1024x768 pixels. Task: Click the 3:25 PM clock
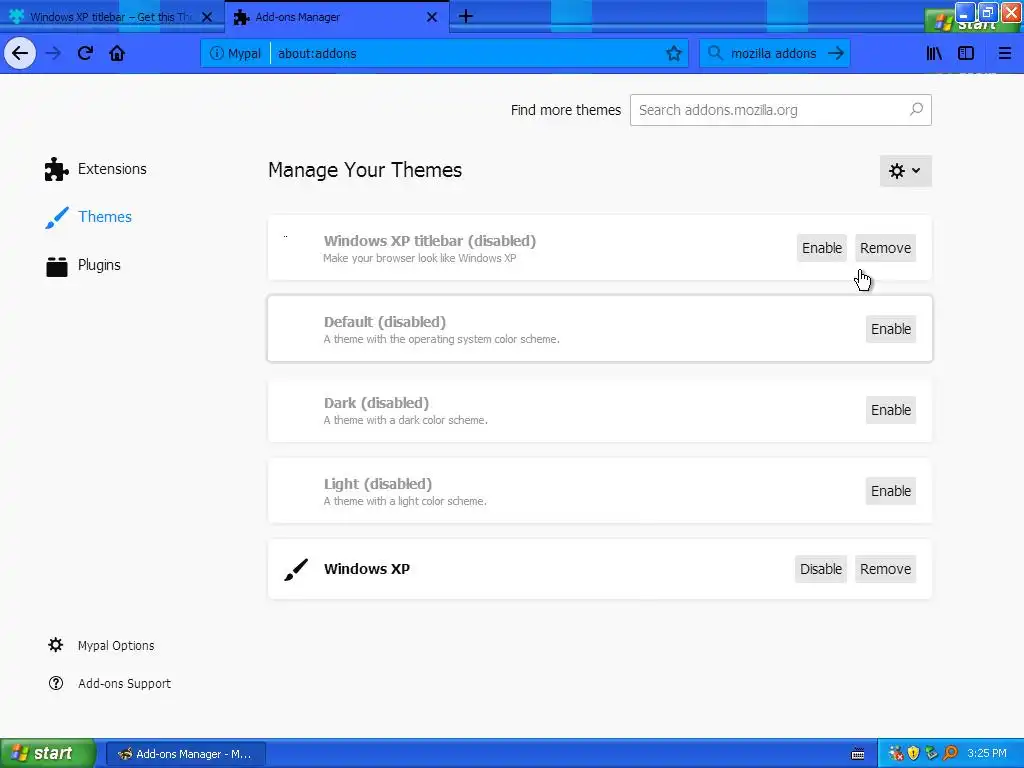click(x=987, y=754)
